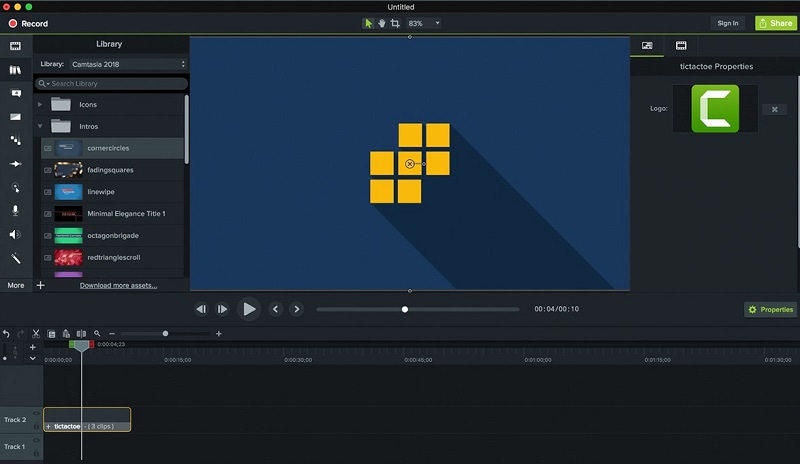Add new library item with plus
800x464 pixels.
tap(40, 285)
